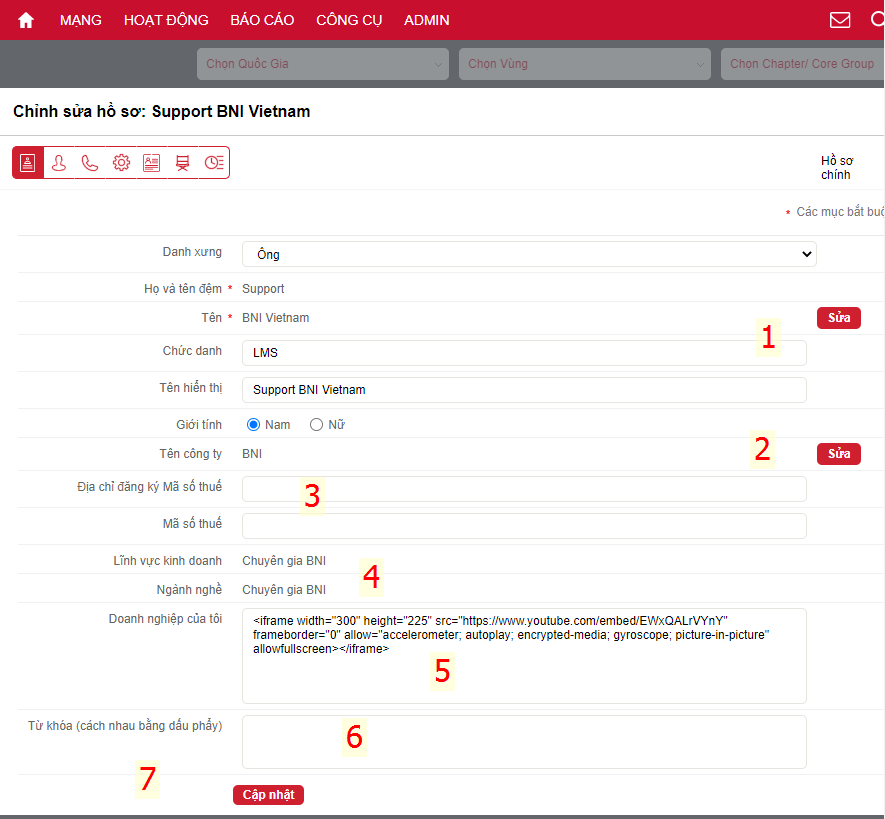The height and width of the screenshot is (819, 885).
Task: Click the 'Lĩnh vực kinh doanh' label
Action: tap(167, 561)
